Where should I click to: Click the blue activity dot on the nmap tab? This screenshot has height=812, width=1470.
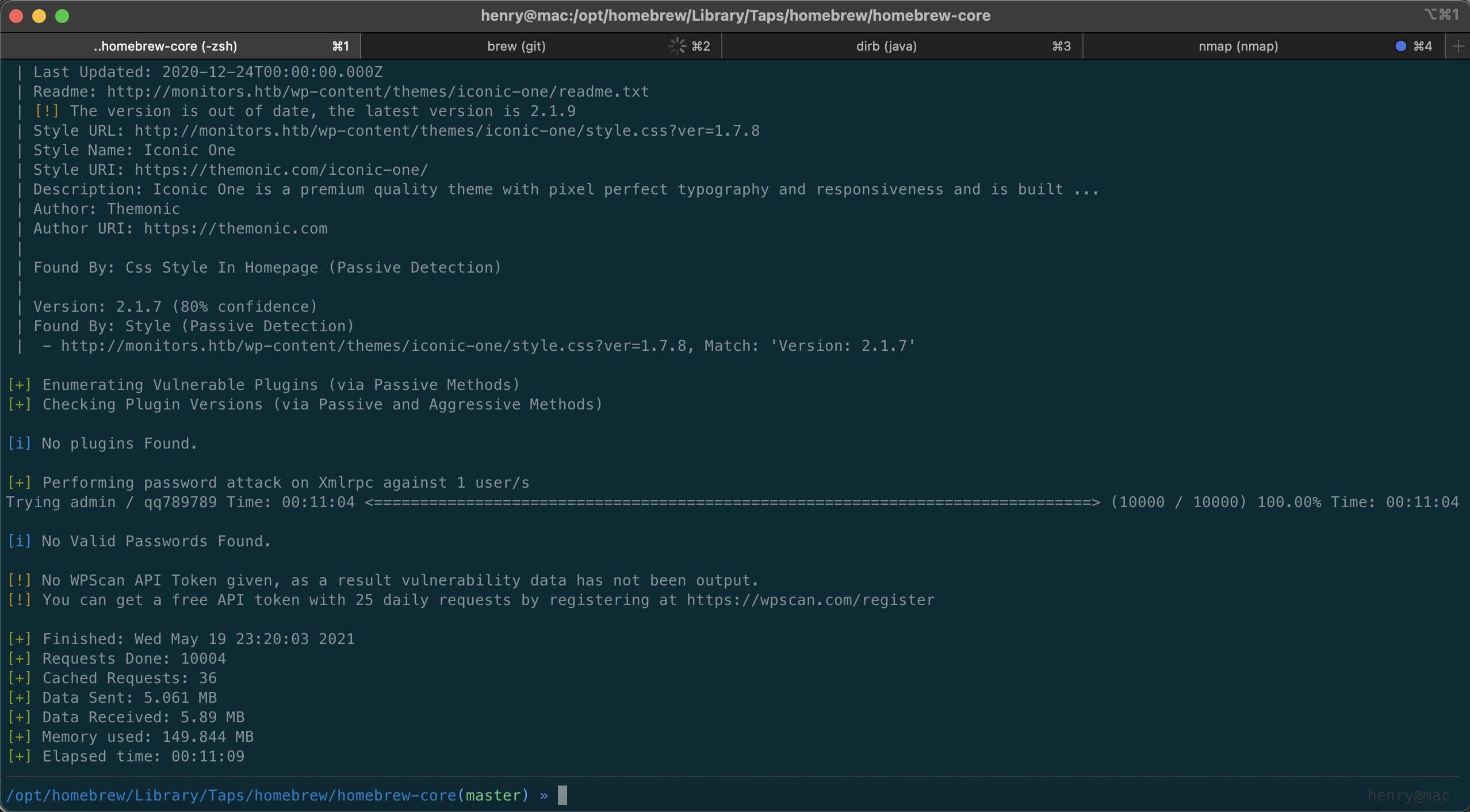click(1400, 46)
